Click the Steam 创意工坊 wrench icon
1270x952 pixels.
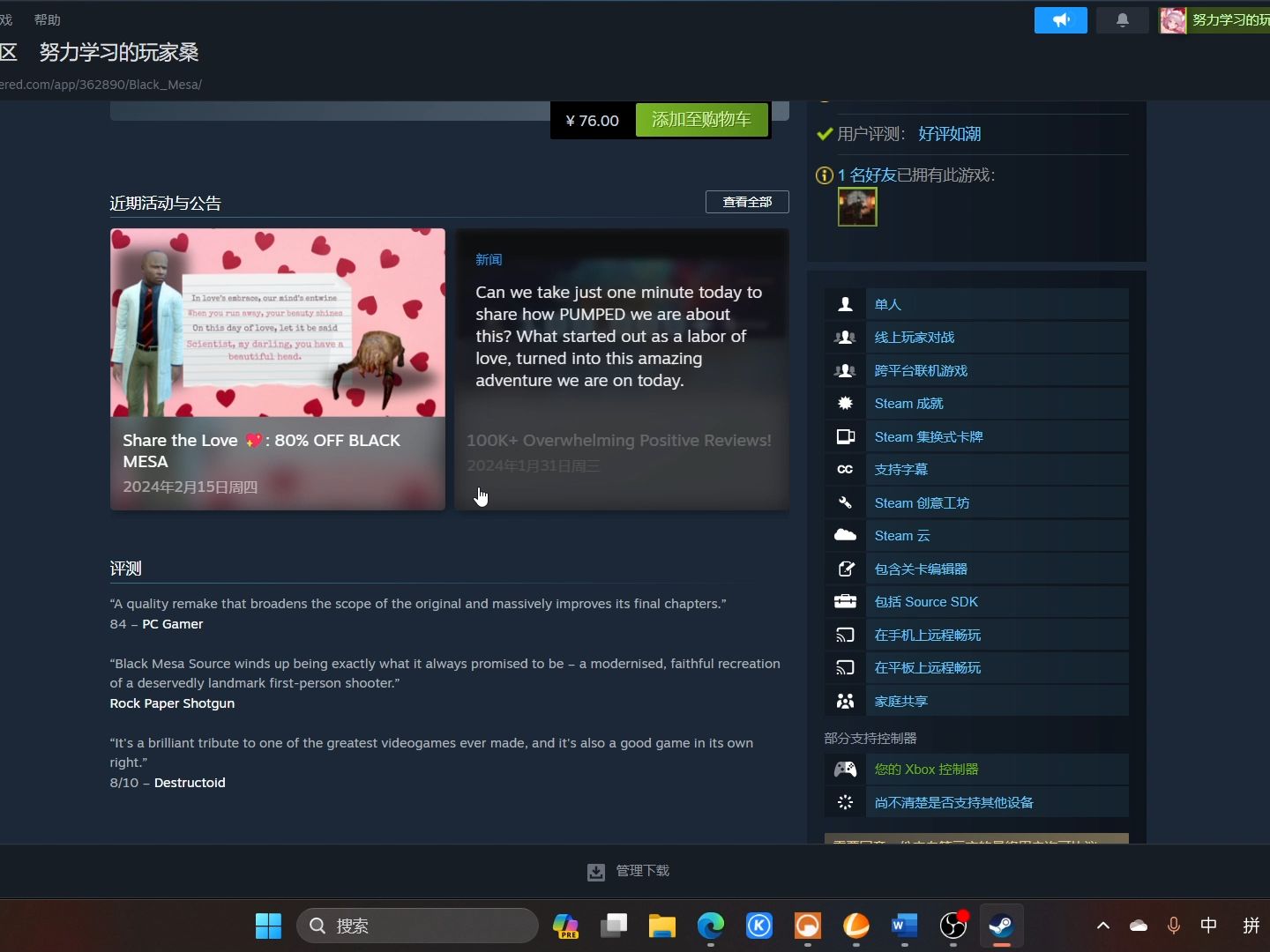(x=845, y=502)
